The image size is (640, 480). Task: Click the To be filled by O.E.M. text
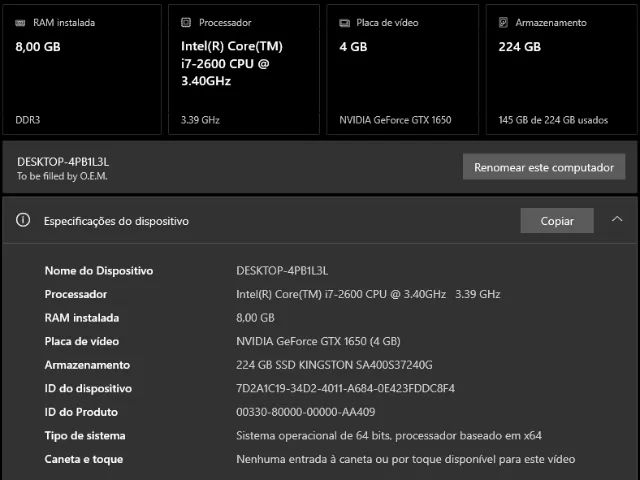coord(62,176)
